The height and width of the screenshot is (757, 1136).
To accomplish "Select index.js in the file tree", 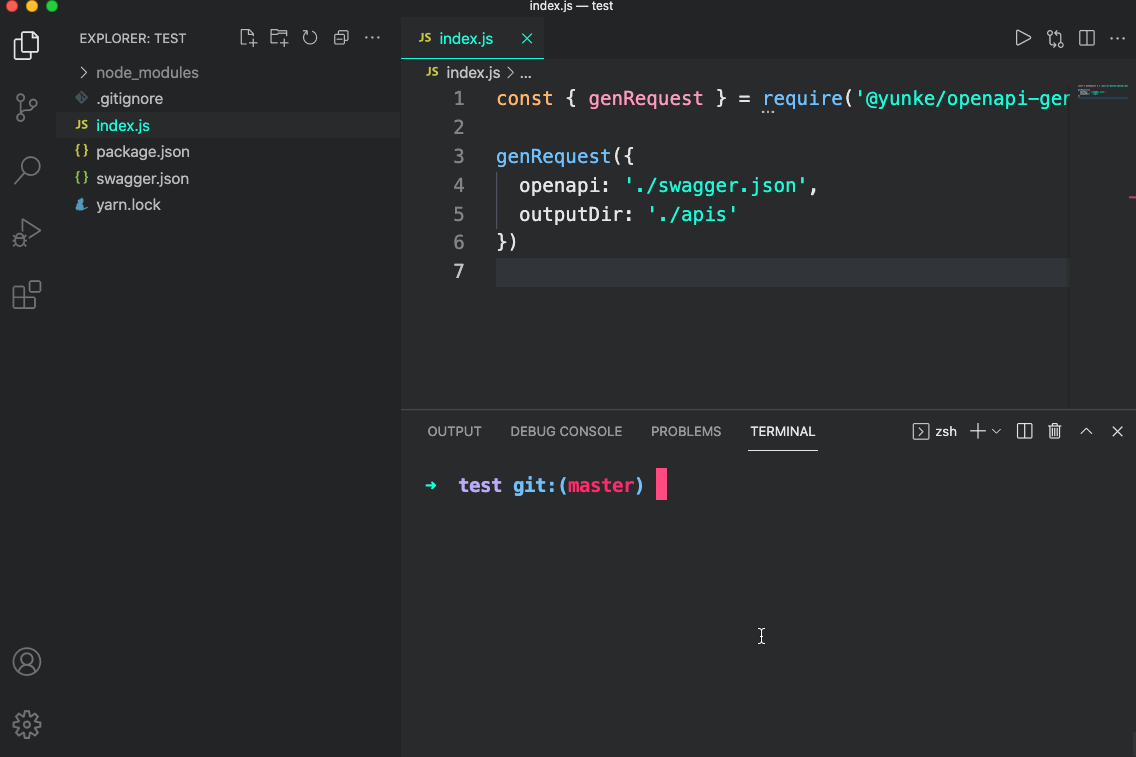I will pyautogui.click(x=228, y=125).
